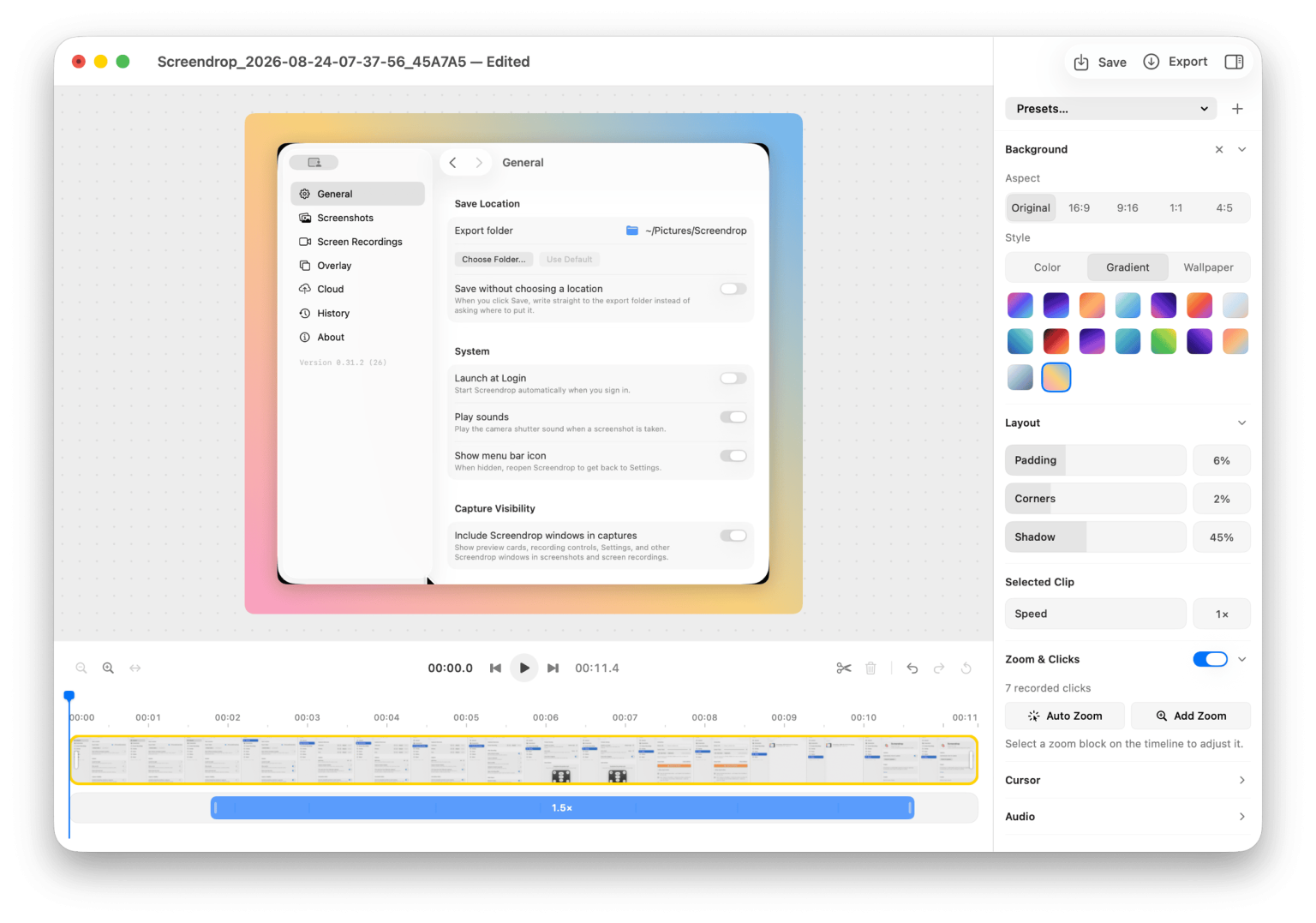This screenshot has height=923, width=1316.
Task: Choose the 9:16 aspect ratio
Action: (1128, 207)
